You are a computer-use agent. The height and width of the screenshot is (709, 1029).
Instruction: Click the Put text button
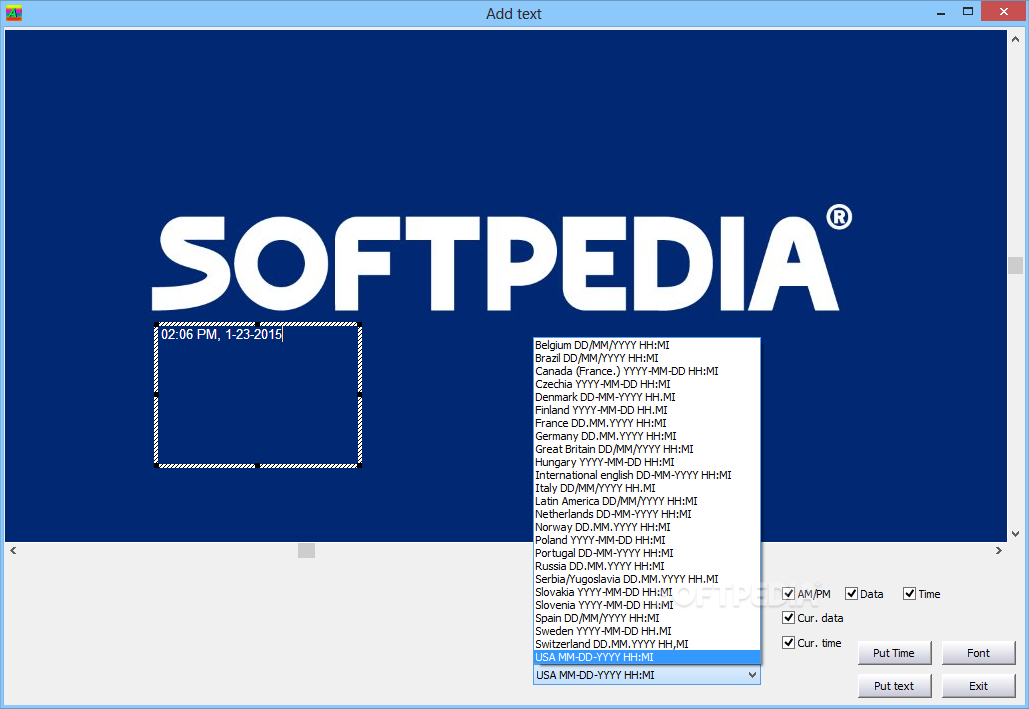[x=894, y=686]
